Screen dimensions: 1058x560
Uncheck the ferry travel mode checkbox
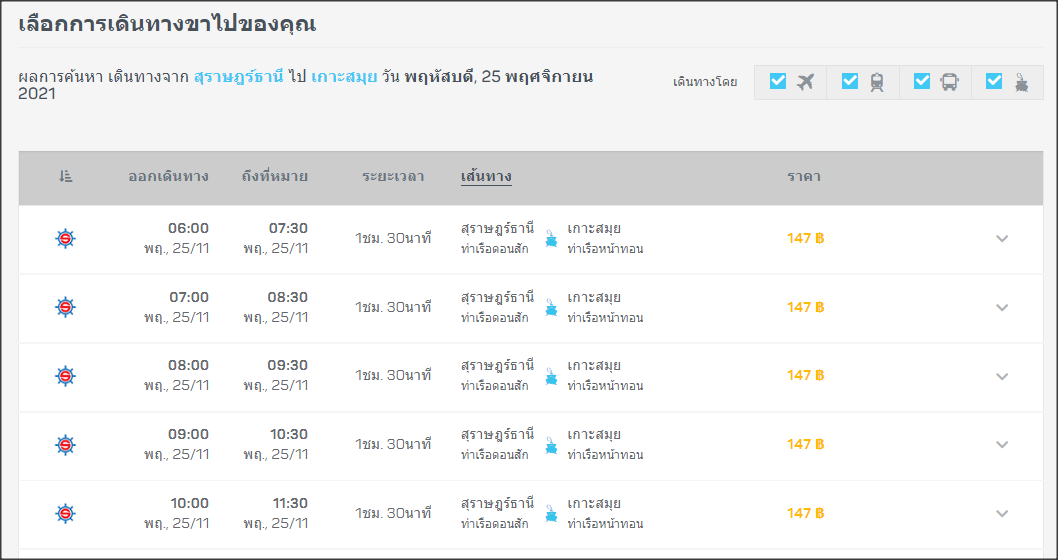tap(994, 81)
